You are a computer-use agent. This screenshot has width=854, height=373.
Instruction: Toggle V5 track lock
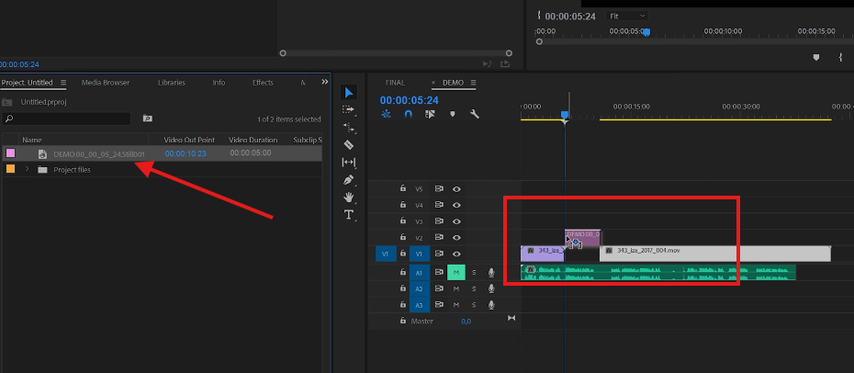(x=402, y=189)
